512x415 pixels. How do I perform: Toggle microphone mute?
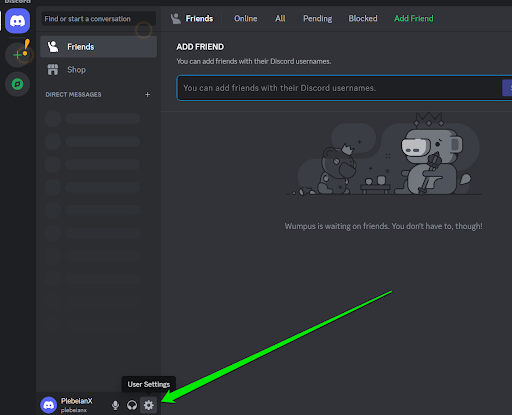coord(115,405)
